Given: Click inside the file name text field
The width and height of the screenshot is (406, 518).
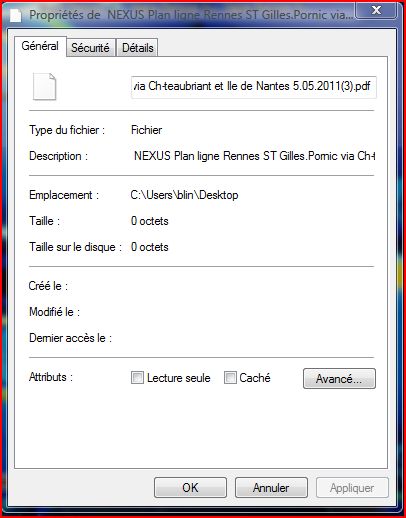Looking at the screenshot, I should [x=254, y=87].
